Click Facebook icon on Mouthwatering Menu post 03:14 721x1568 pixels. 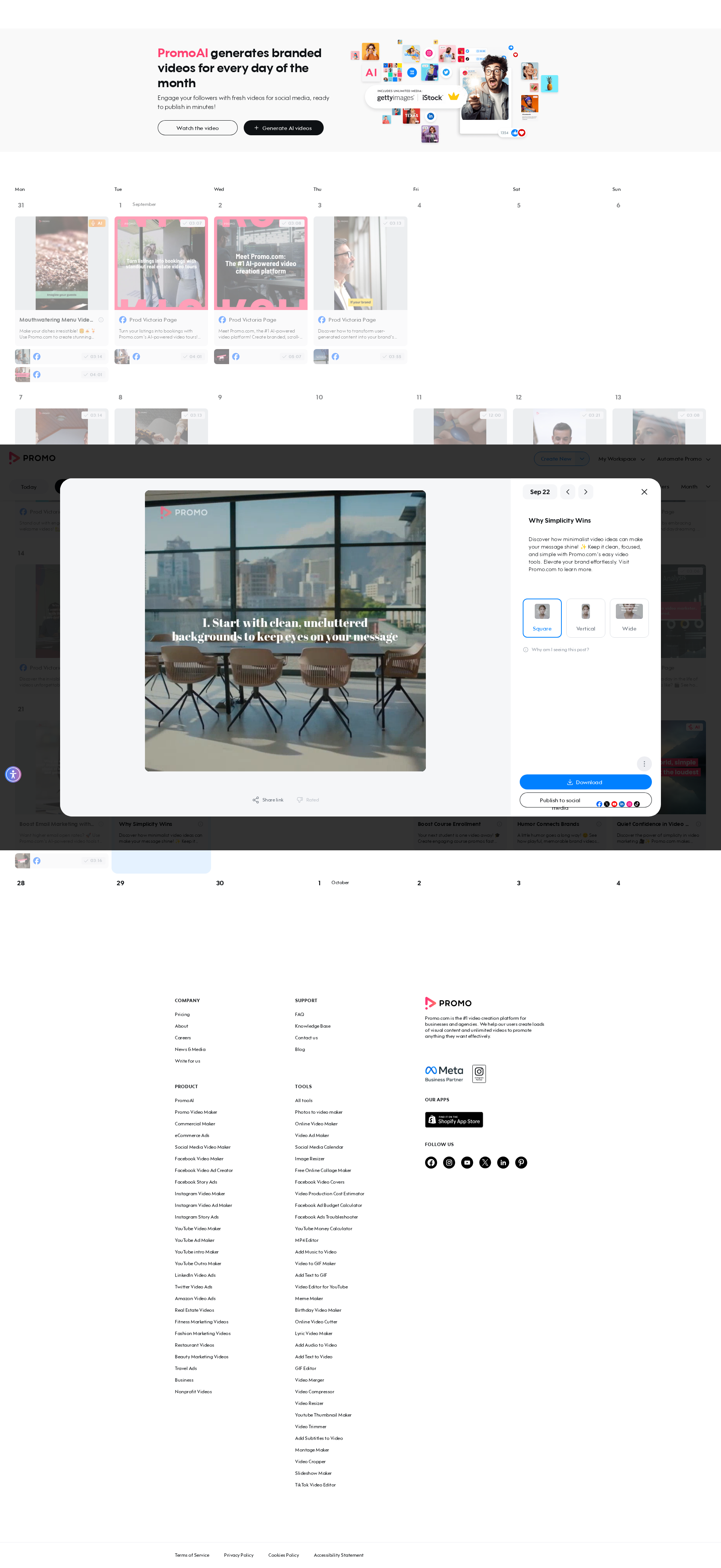tap(37, 357)
